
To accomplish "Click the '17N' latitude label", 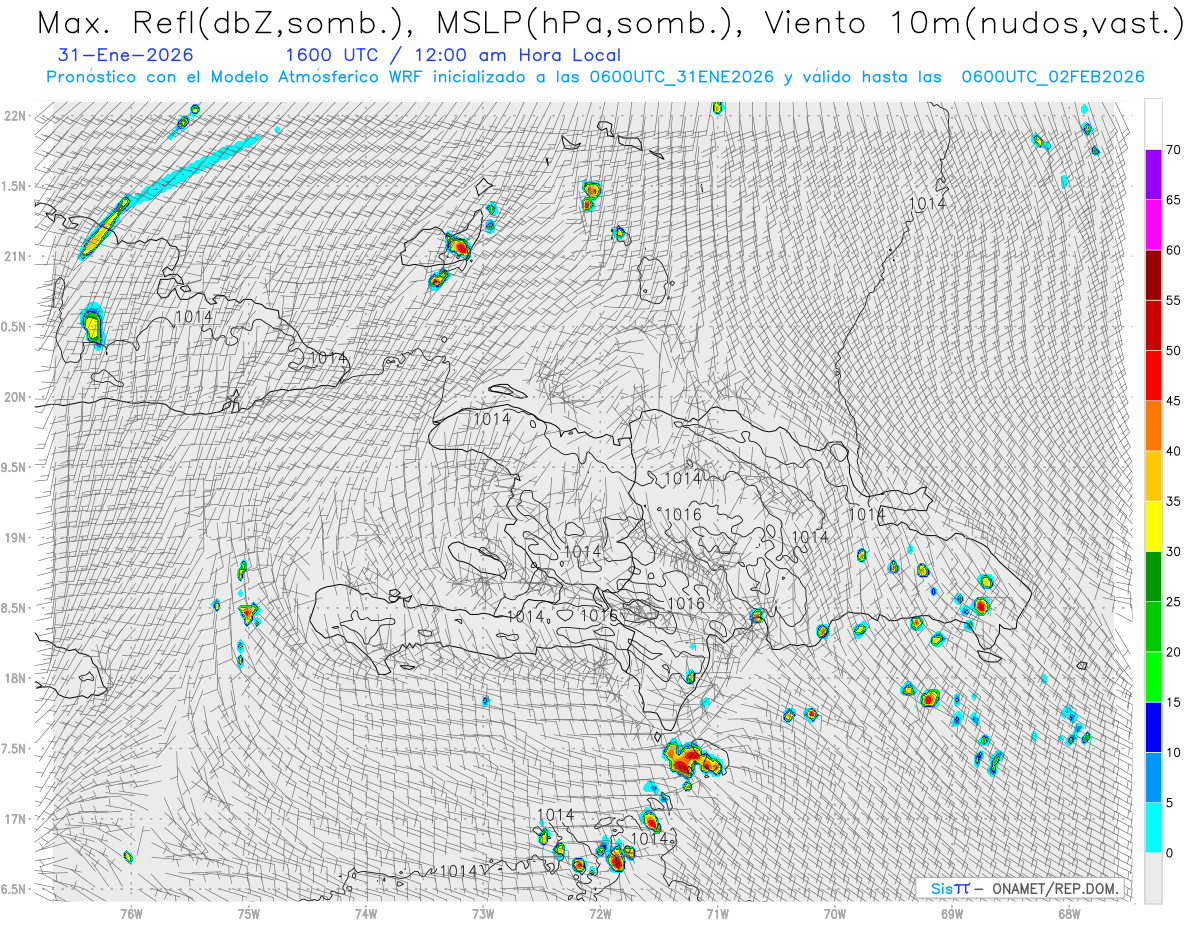I will (x=14, y=819).
